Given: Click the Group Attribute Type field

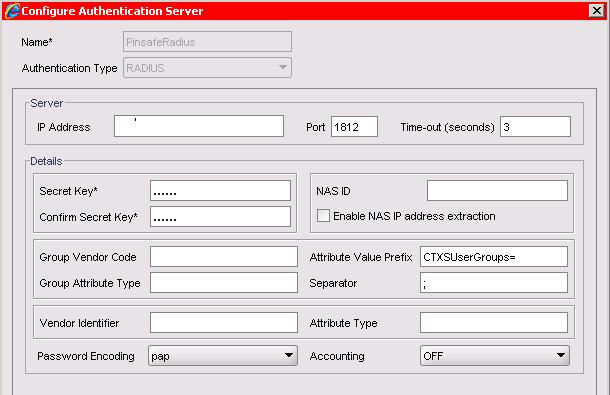Looking at the screenshot, I should pos(224,283).
